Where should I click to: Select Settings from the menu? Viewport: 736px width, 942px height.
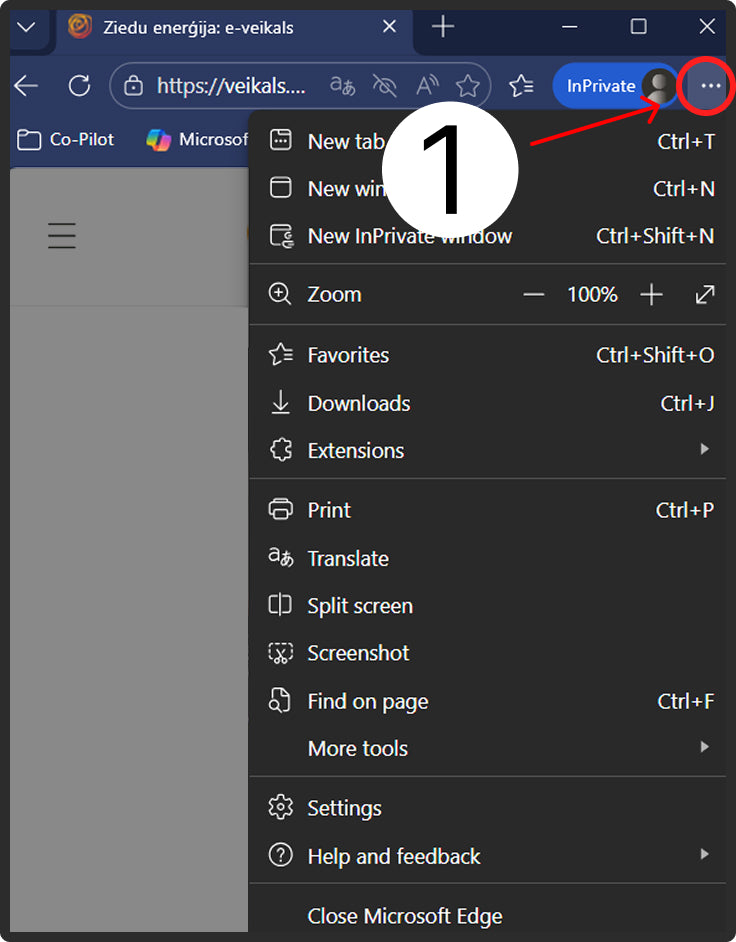(x=344, y=808)
